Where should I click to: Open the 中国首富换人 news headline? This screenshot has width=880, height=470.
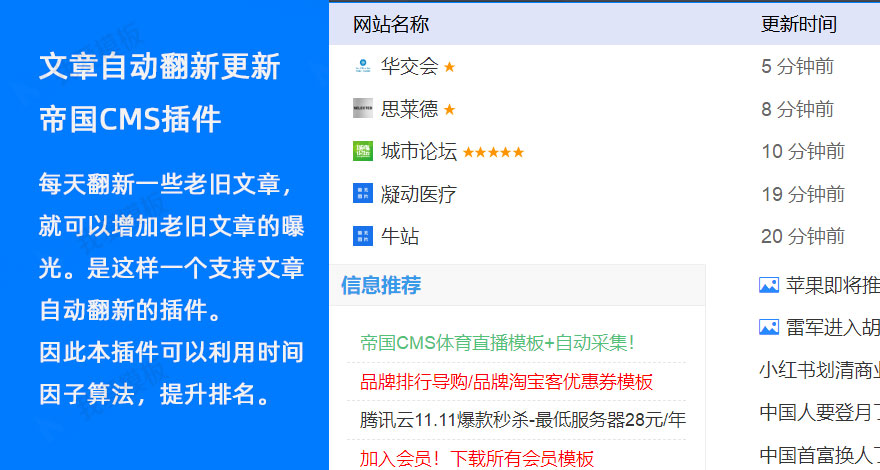pyautogui.click(x=819, y=454)
